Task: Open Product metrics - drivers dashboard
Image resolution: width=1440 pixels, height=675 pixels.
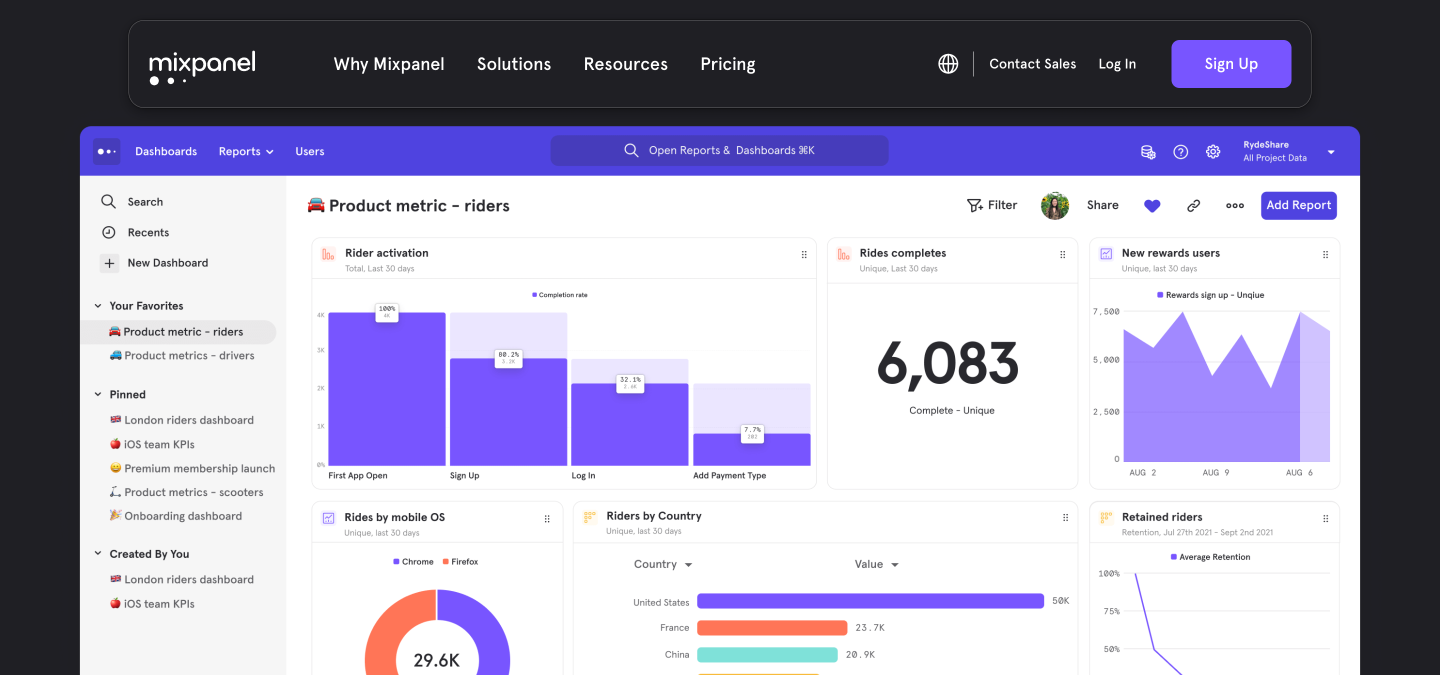Action: (x=182, y=356)
